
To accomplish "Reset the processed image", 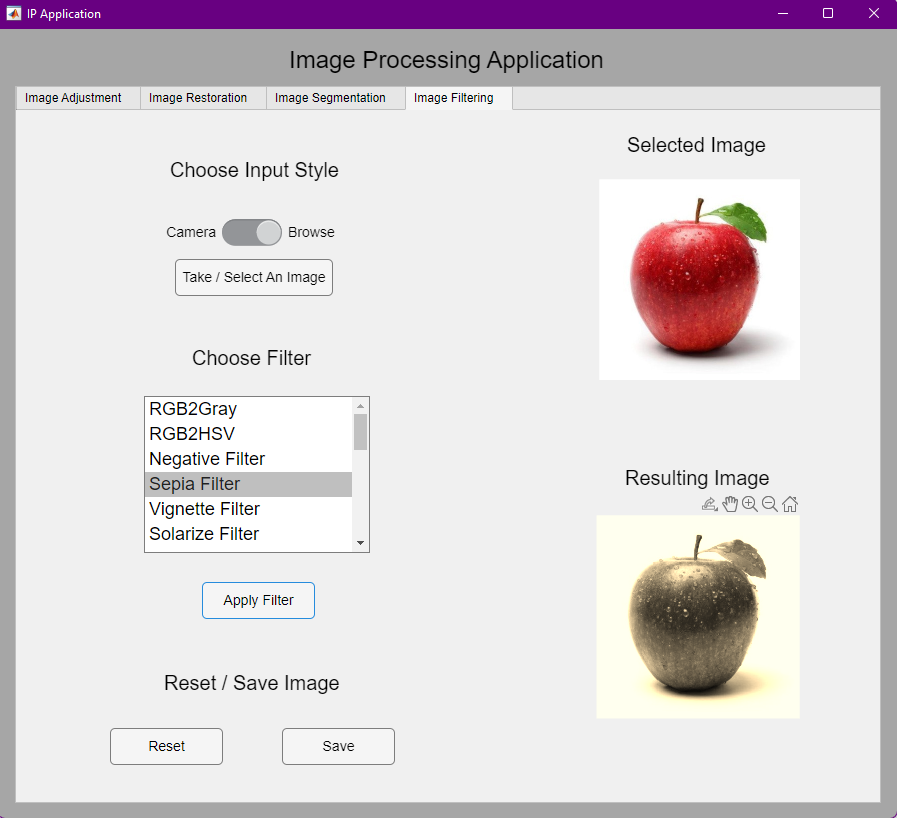I will click(x=166, y=746).
